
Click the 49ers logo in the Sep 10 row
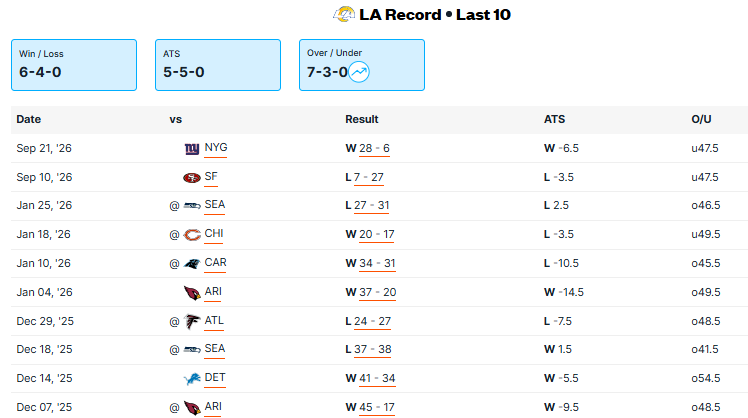192,178
